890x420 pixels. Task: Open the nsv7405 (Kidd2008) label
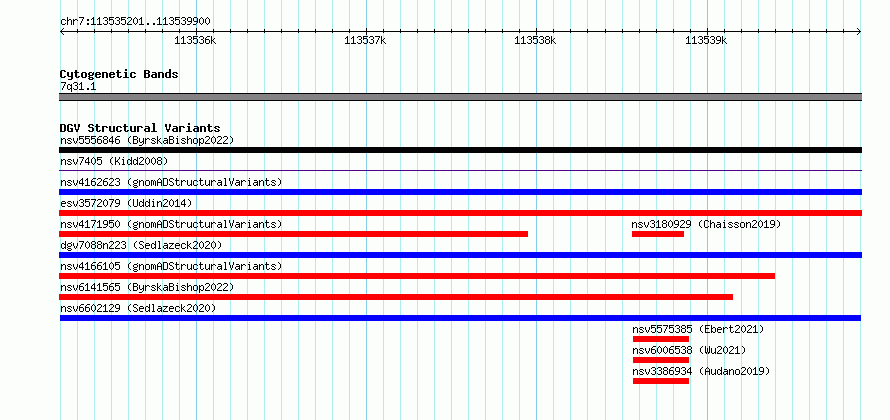(114, 161)
